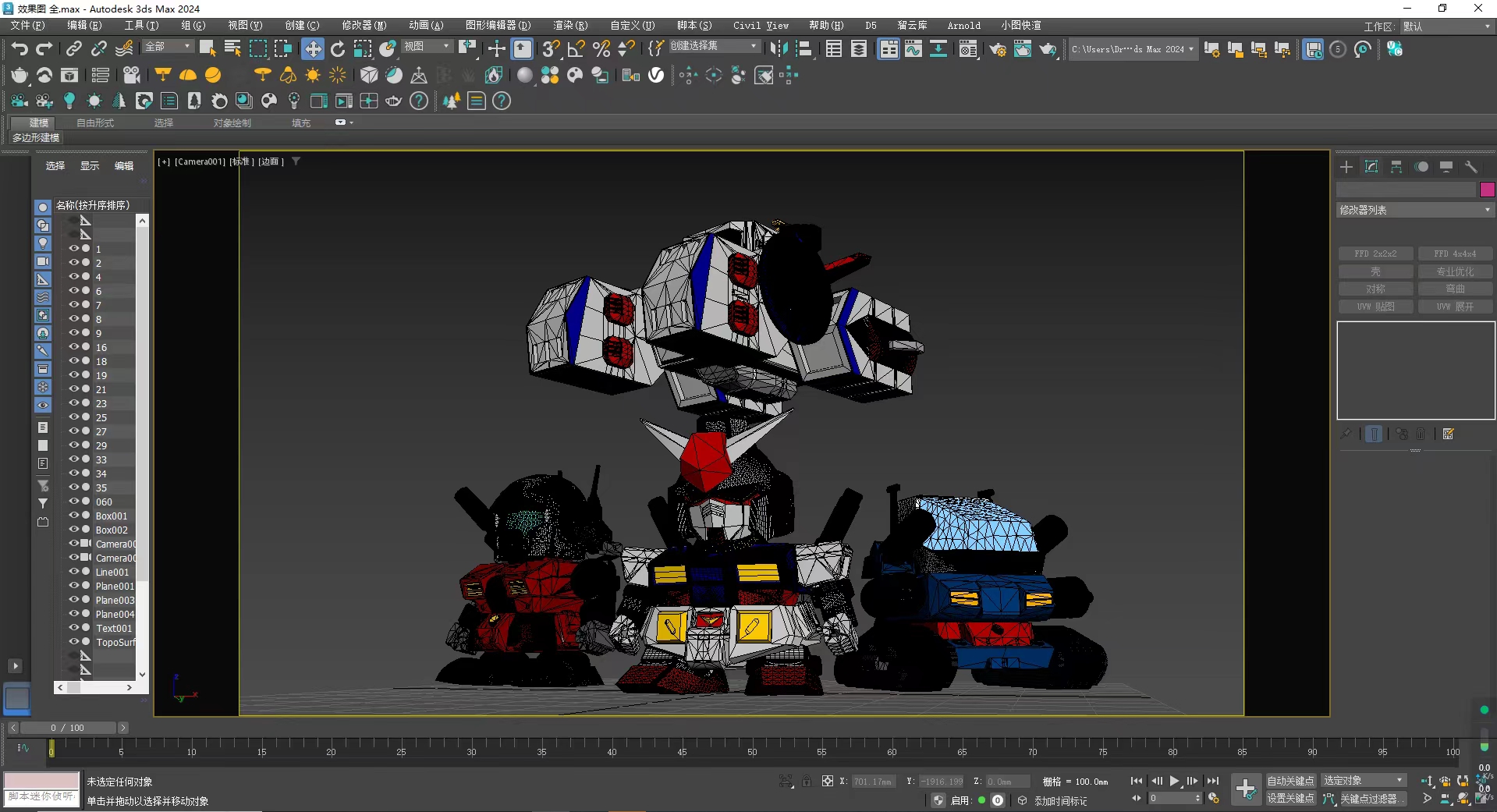
Task: Click the Play animation button
Action: [1175, 781]
